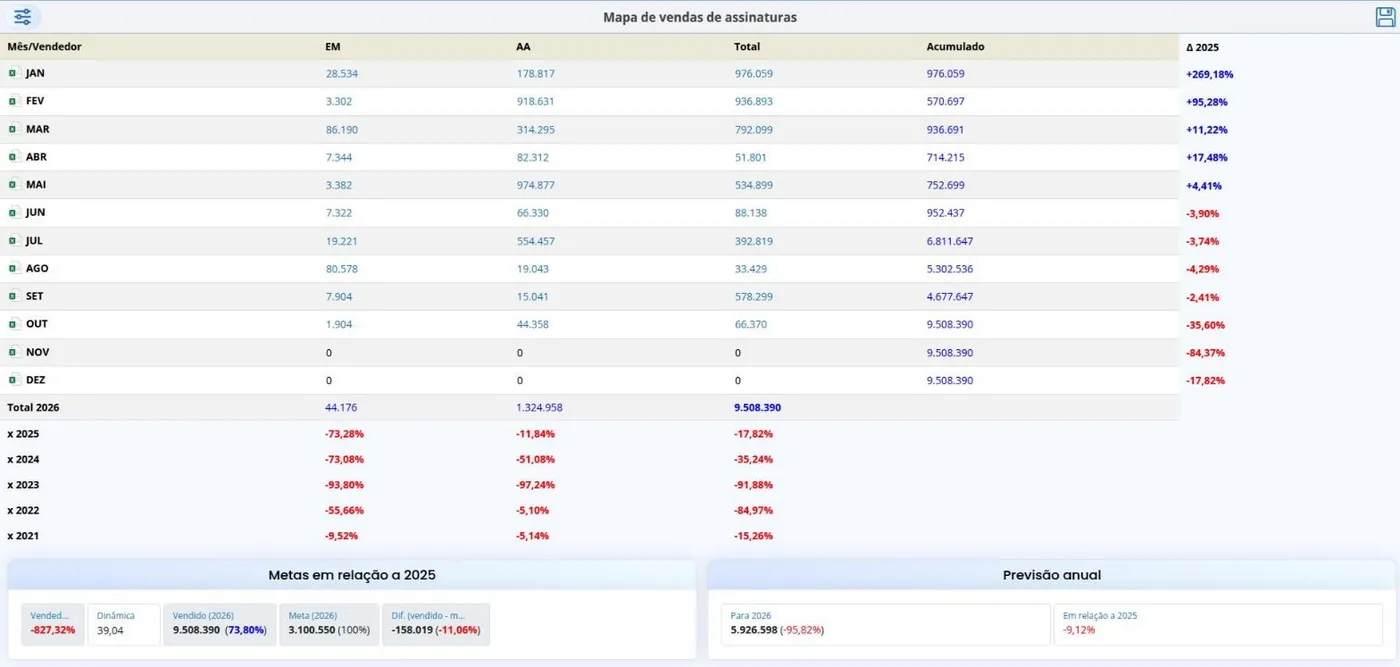Click the Δ 2025 column header
Screen dimensions: 1400x667
tap(1202, 47)
